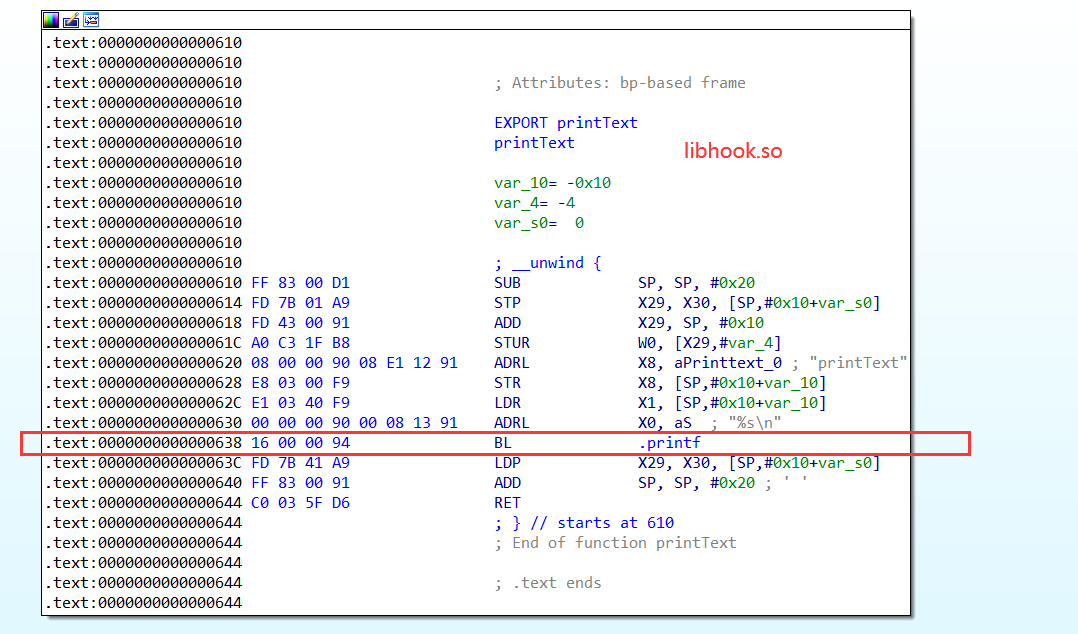The width and height of the screenshot is (1078, 634).
Task: Click the SUB SP, SP, #0x20 instruction
Action: (x=507, y=283)
